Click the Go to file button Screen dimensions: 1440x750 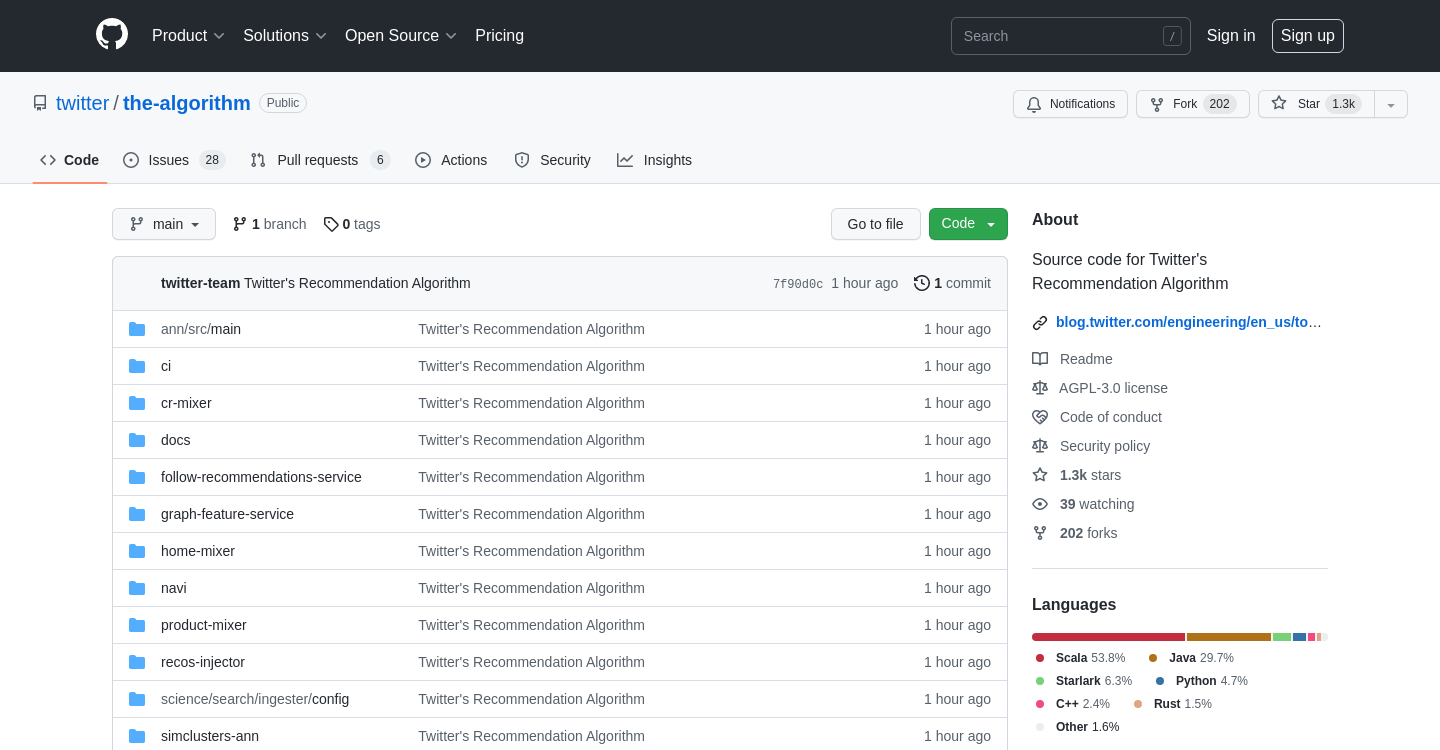coord(876,224)
